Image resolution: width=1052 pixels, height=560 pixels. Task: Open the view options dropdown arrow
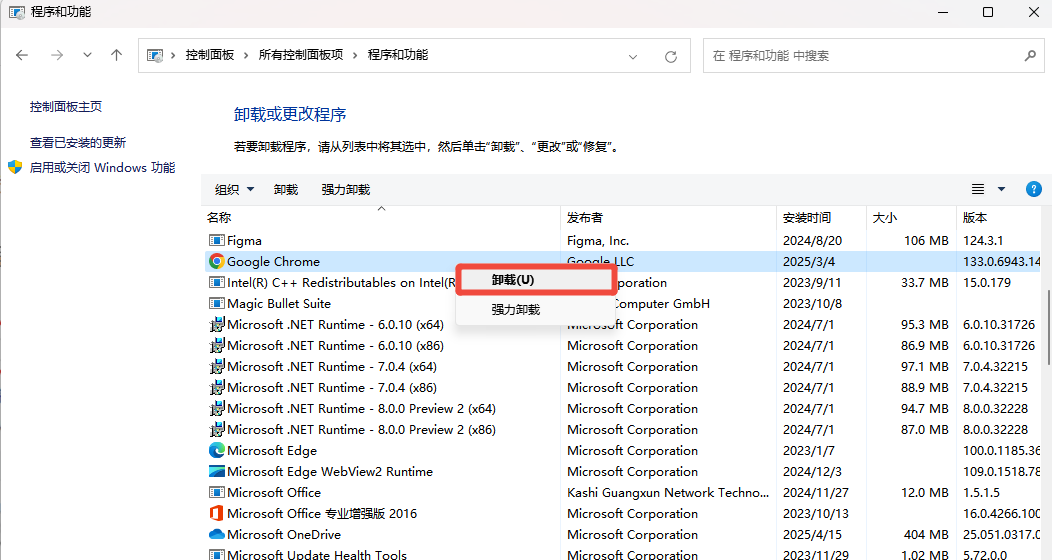tap(1001, 189)
